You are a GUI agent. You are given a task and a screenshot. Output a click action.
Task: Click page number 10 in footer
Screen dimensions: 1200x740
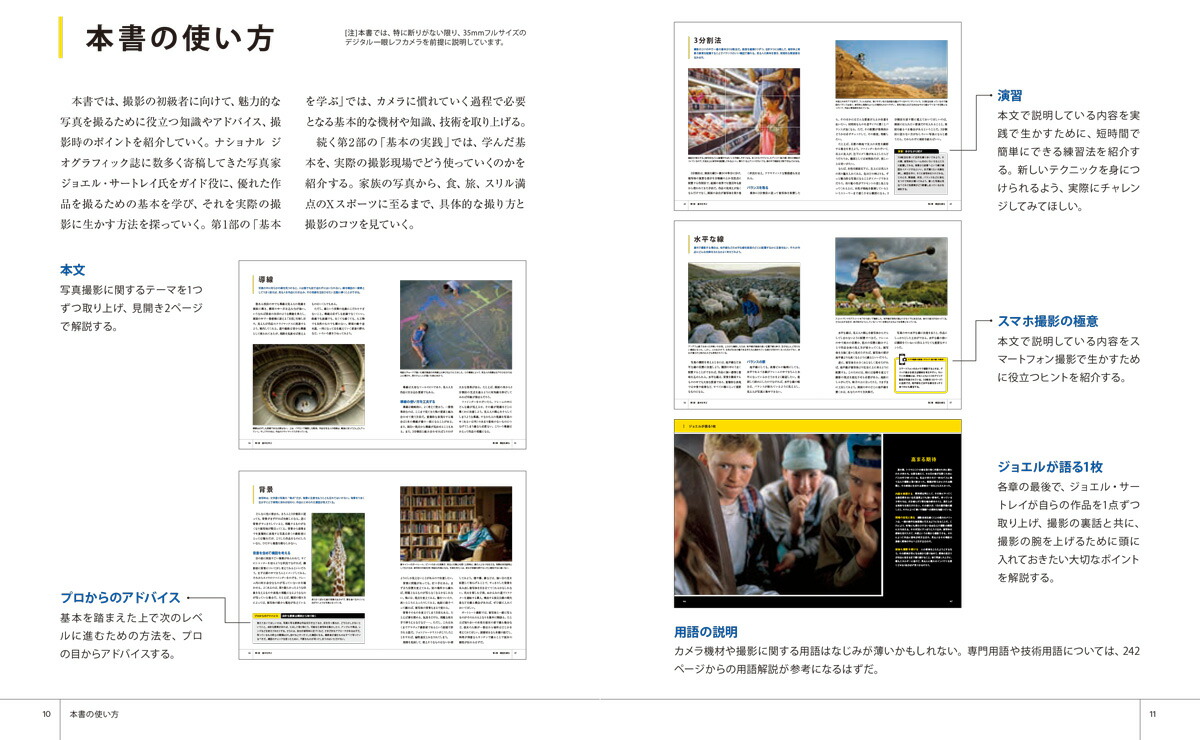coord(47,714)
